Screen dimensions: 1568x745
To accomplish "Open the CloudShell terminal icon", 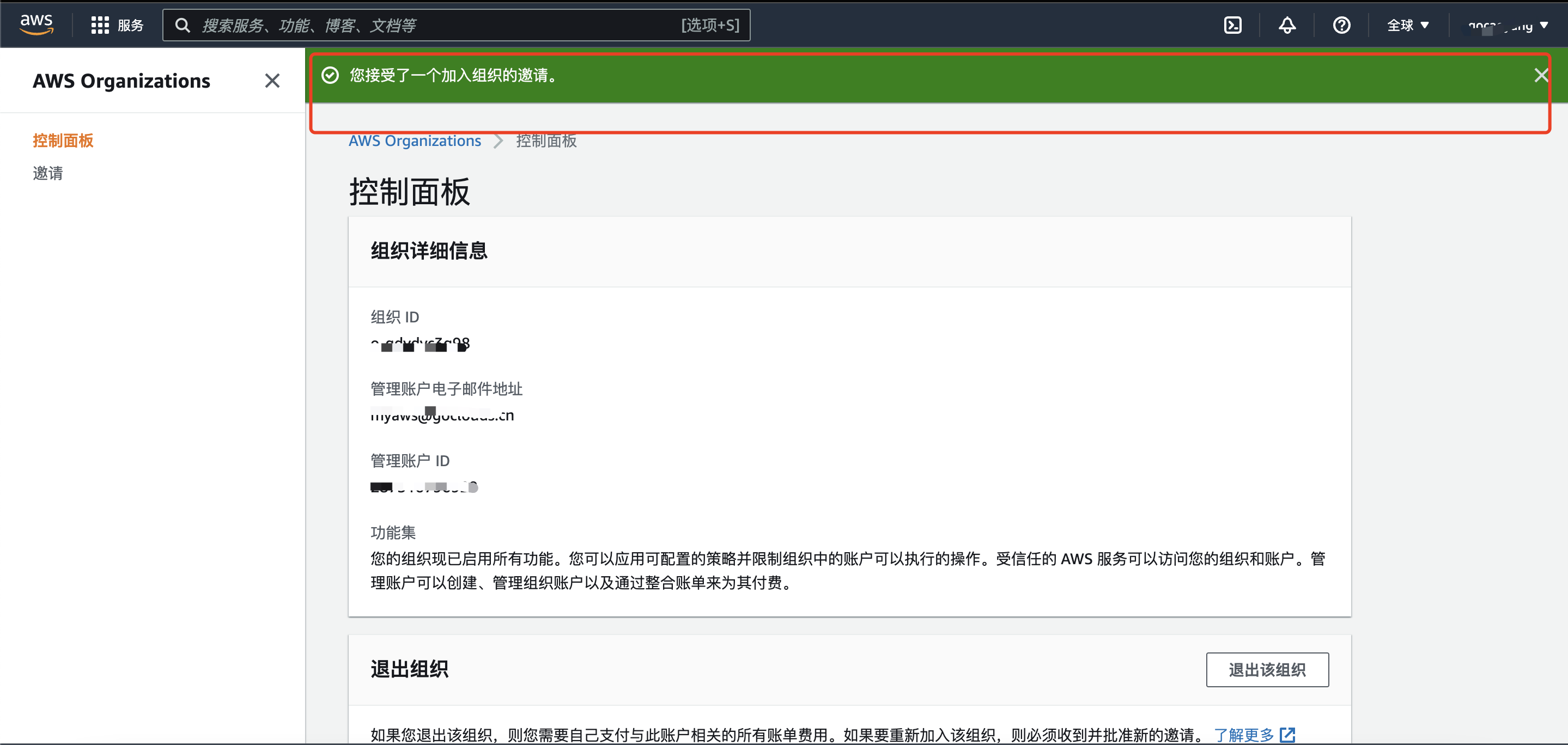I will (x=1232, y=25).
